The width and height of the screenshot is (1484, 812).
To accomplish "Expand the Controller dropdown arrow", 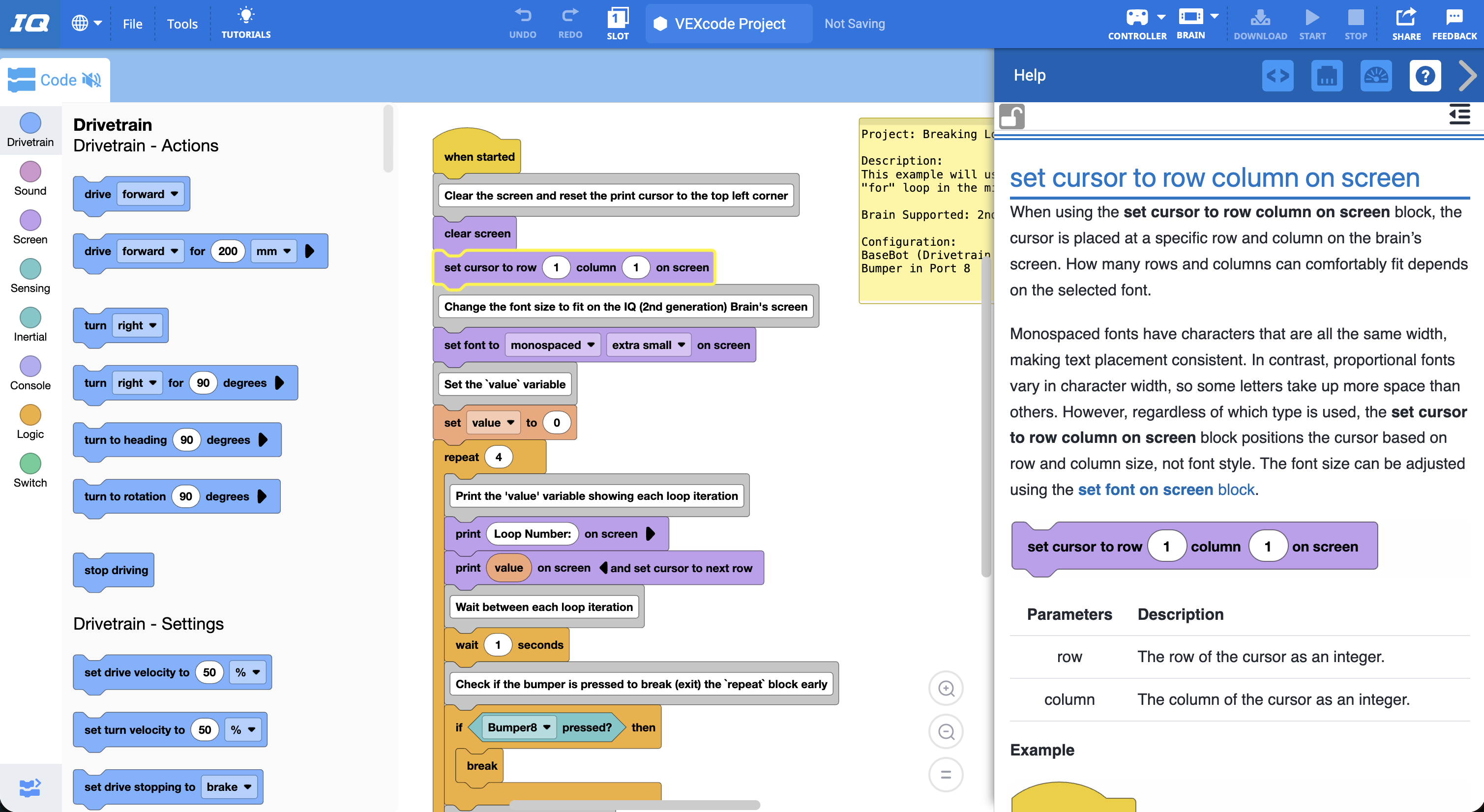I will pyautogui.click(x=1161, y=17).
